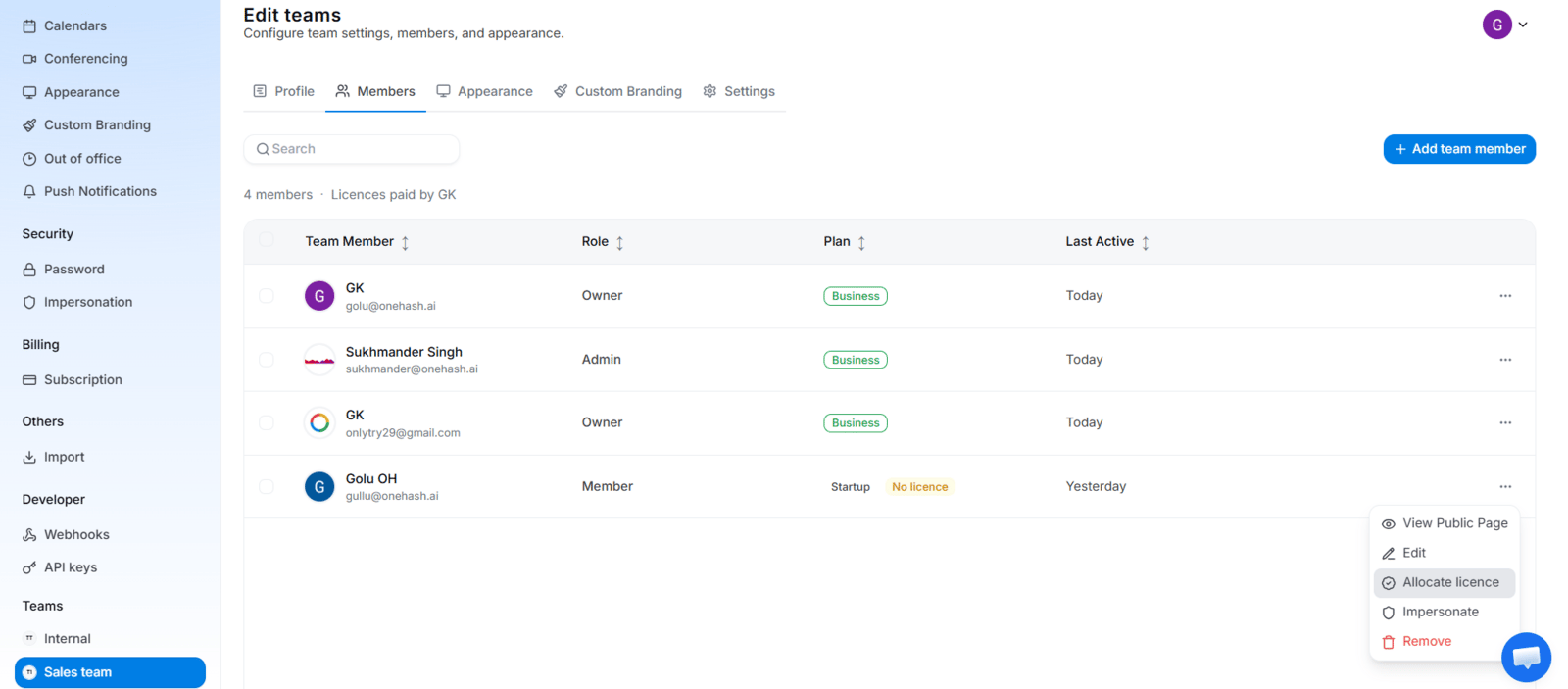Open Out of office settings
Screen dimensions: 1568x689
(x=72, y=159)
